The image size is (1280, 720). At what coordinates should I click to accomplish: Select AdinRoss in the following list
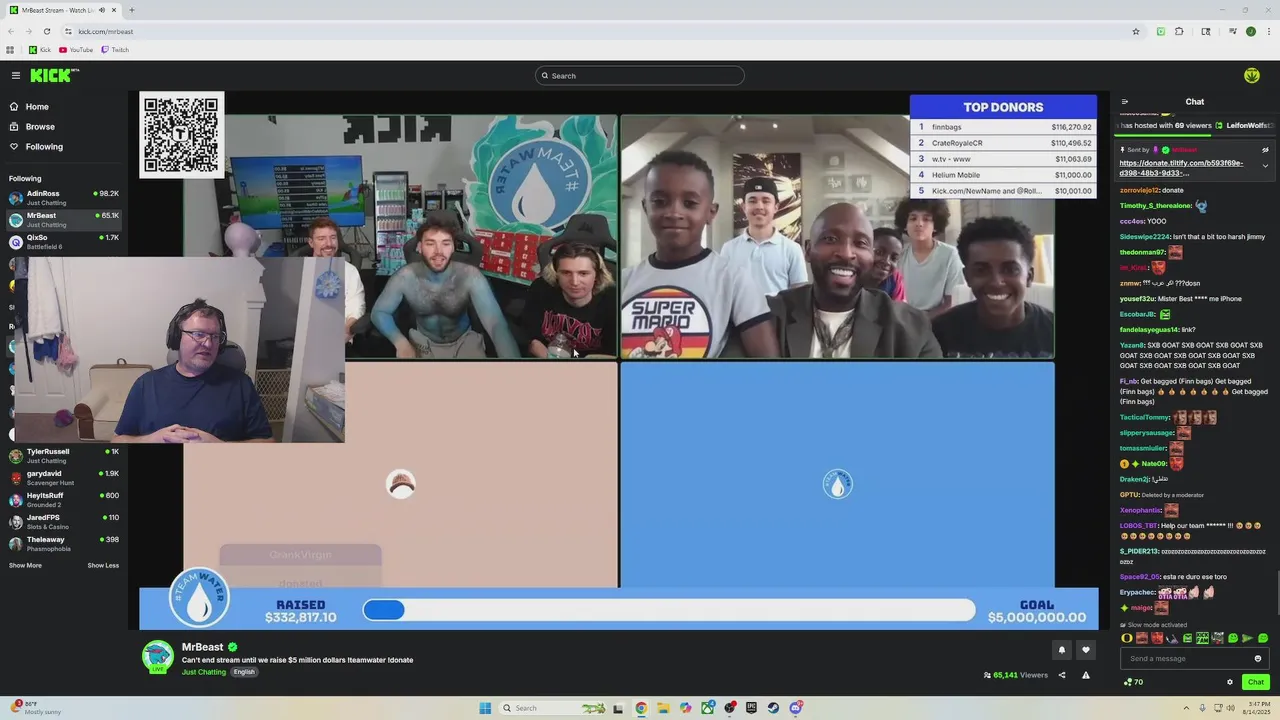point(64,197)
